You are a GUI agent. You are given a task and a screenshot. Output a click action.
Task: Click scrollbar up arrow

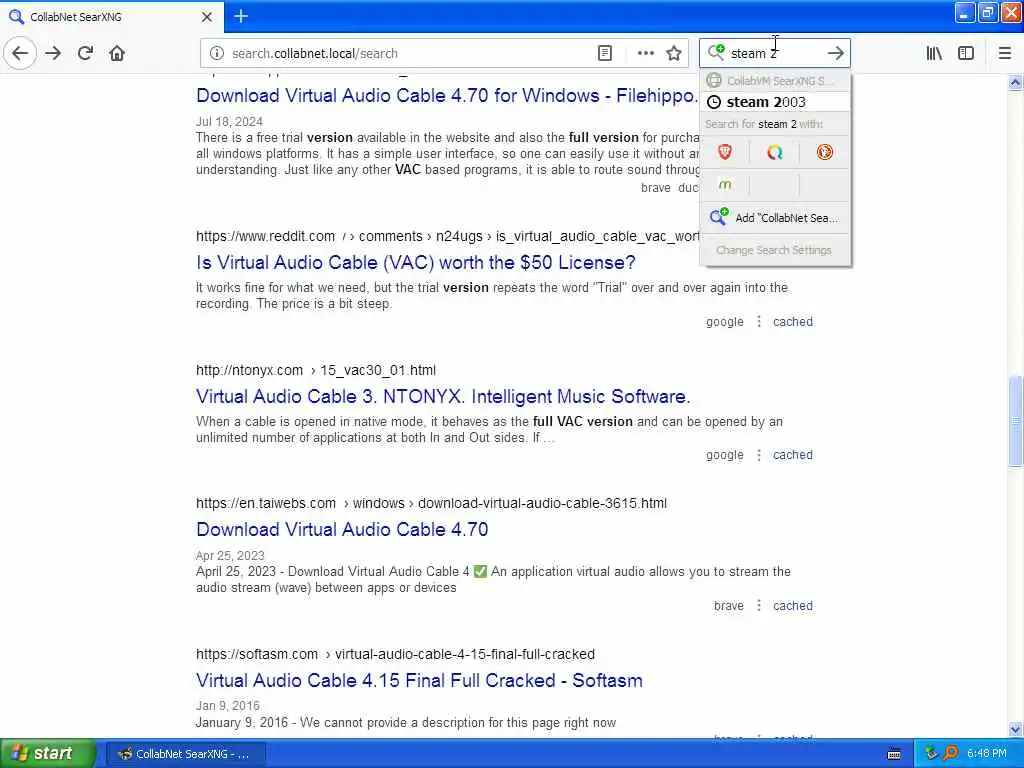[1015, 82]
